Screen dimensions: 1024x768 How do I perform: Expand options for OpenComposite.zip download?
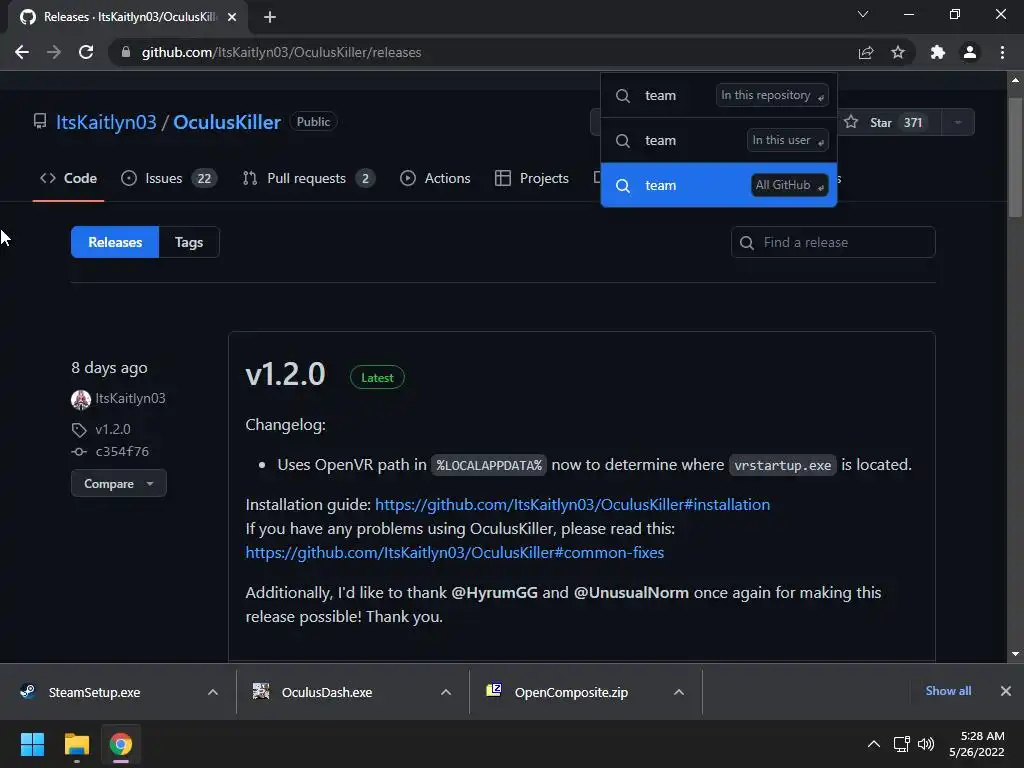point(679,692)
